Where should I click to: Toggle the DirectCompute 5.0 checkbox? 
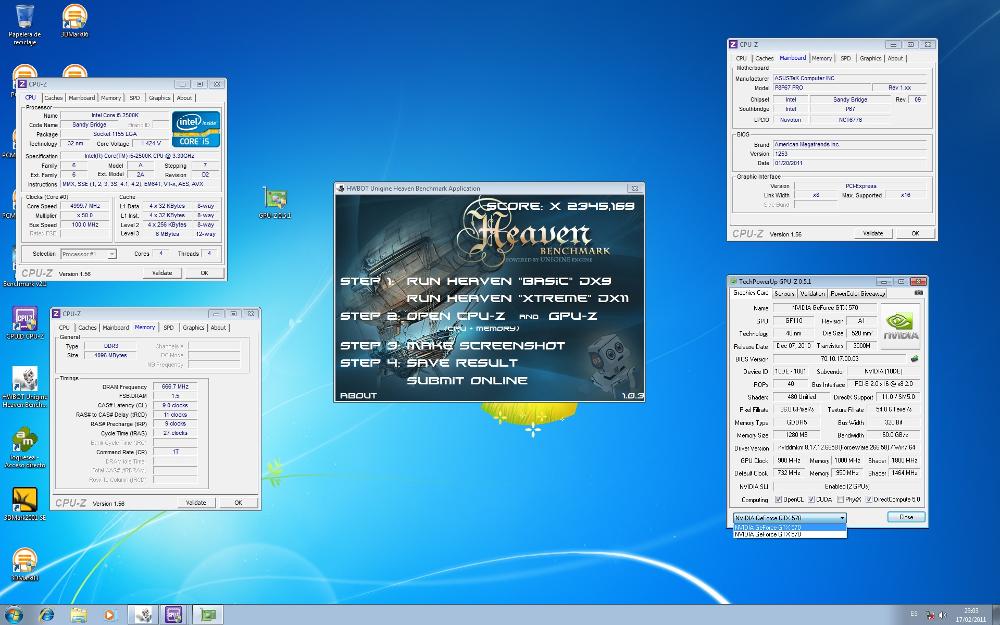click(x=869, y=499)
